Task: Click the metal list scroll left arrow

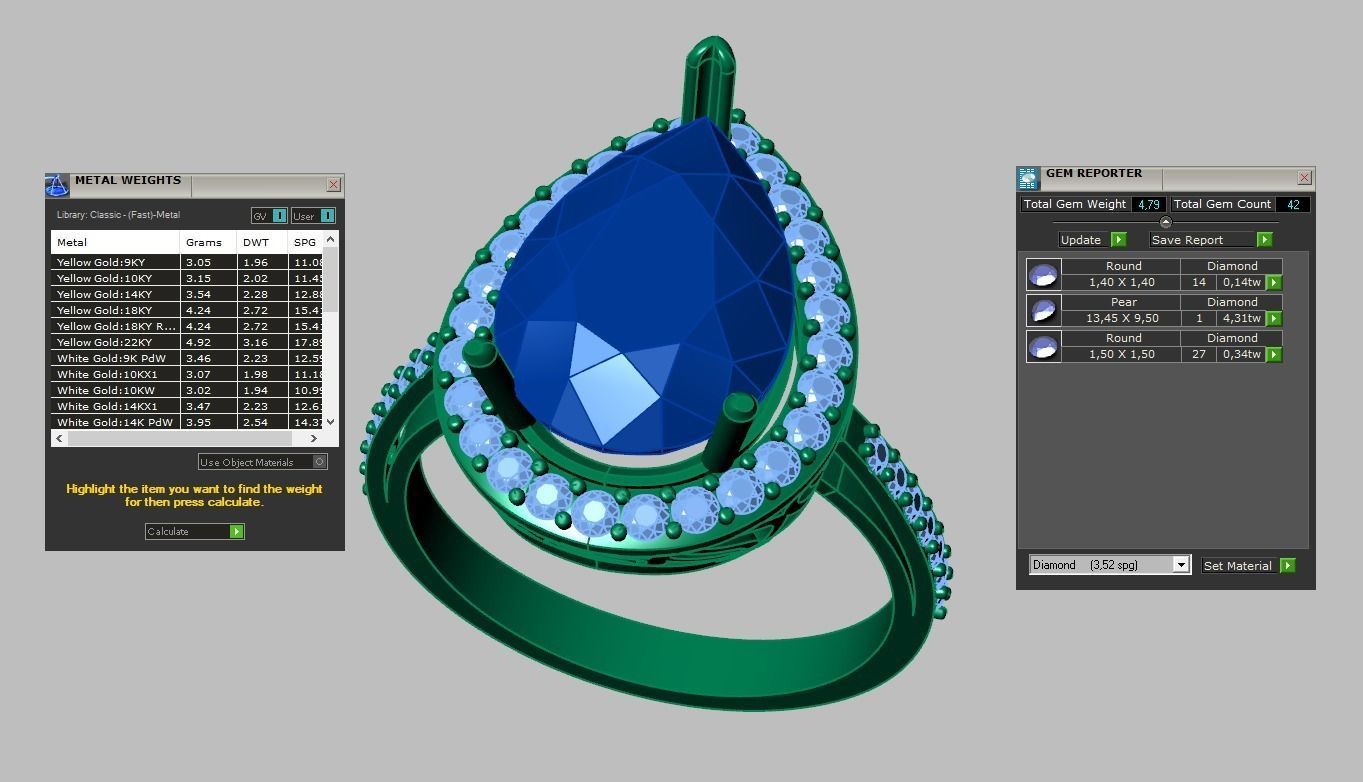Action: [x=59, y=438]
